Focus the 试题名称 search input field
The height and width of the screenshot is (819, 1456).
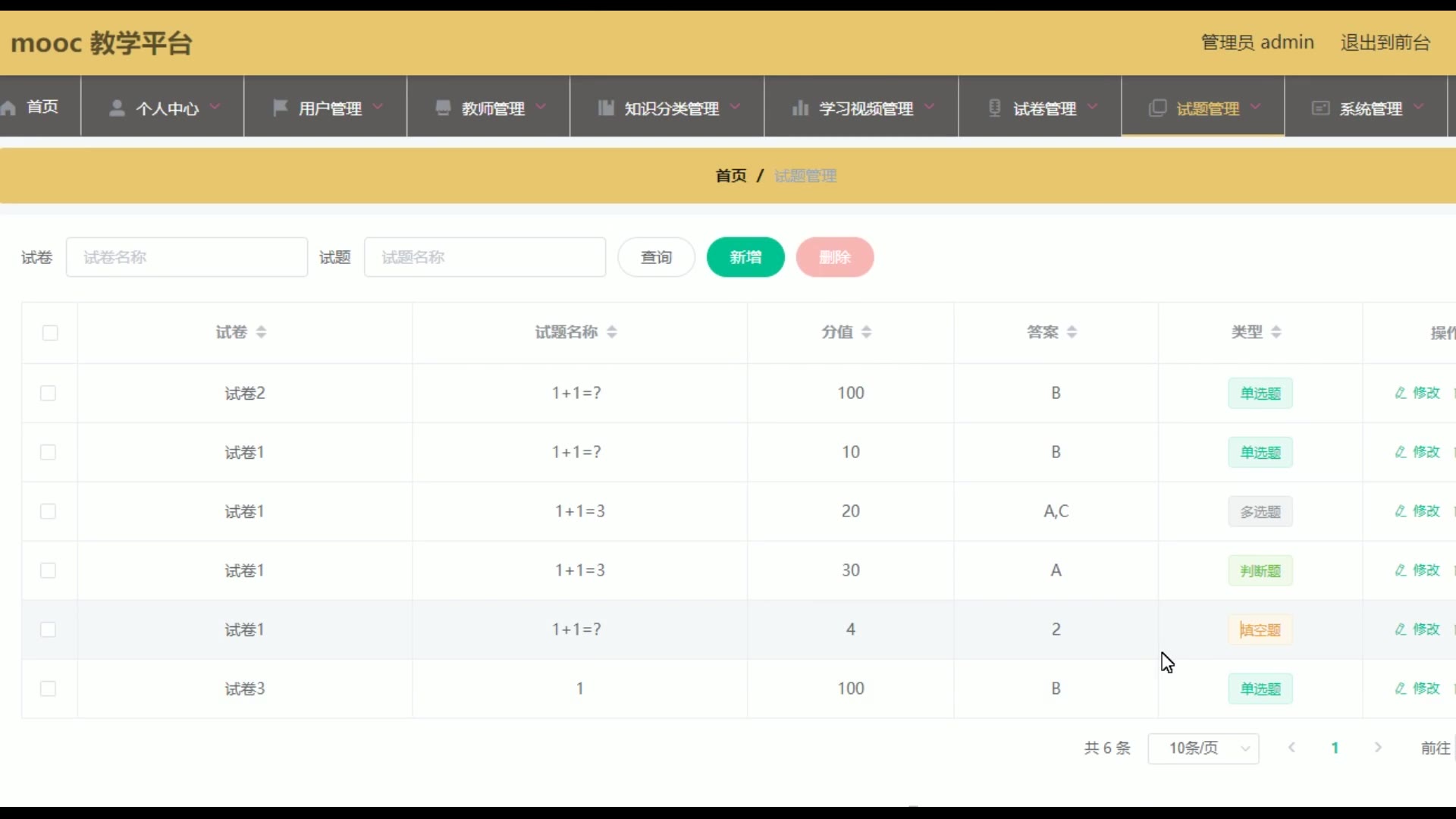[485, 257]
